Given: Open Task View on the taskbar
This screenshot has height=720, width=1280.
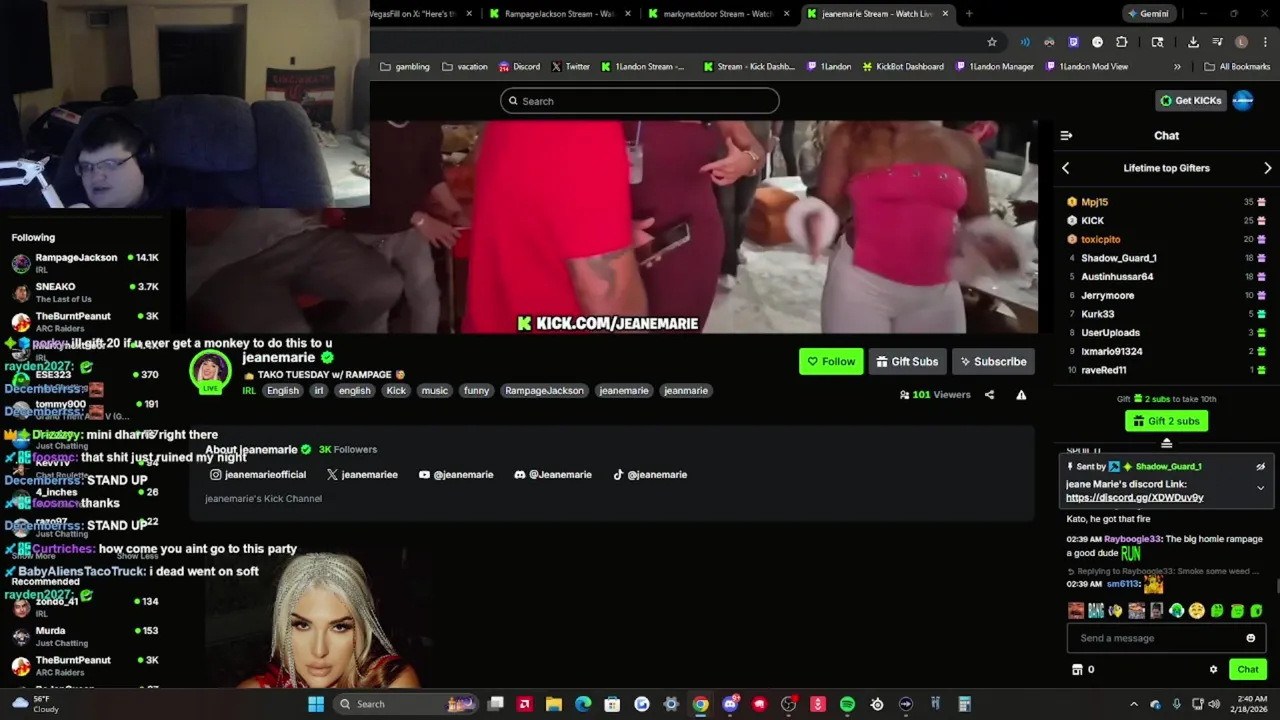Looking at the screenshot, I should click(495, 704).
